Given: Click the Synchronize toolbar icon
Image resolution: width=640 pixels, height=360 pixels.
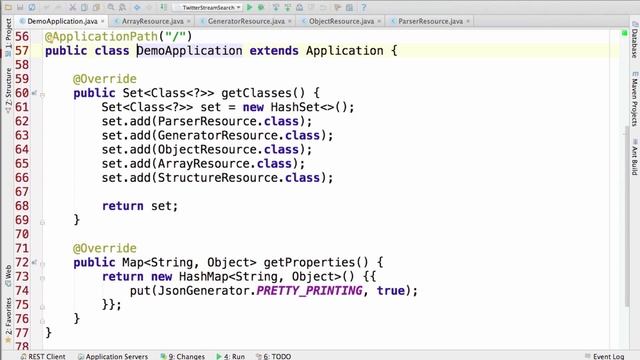Looking at the screenshot, I should 32,7.
